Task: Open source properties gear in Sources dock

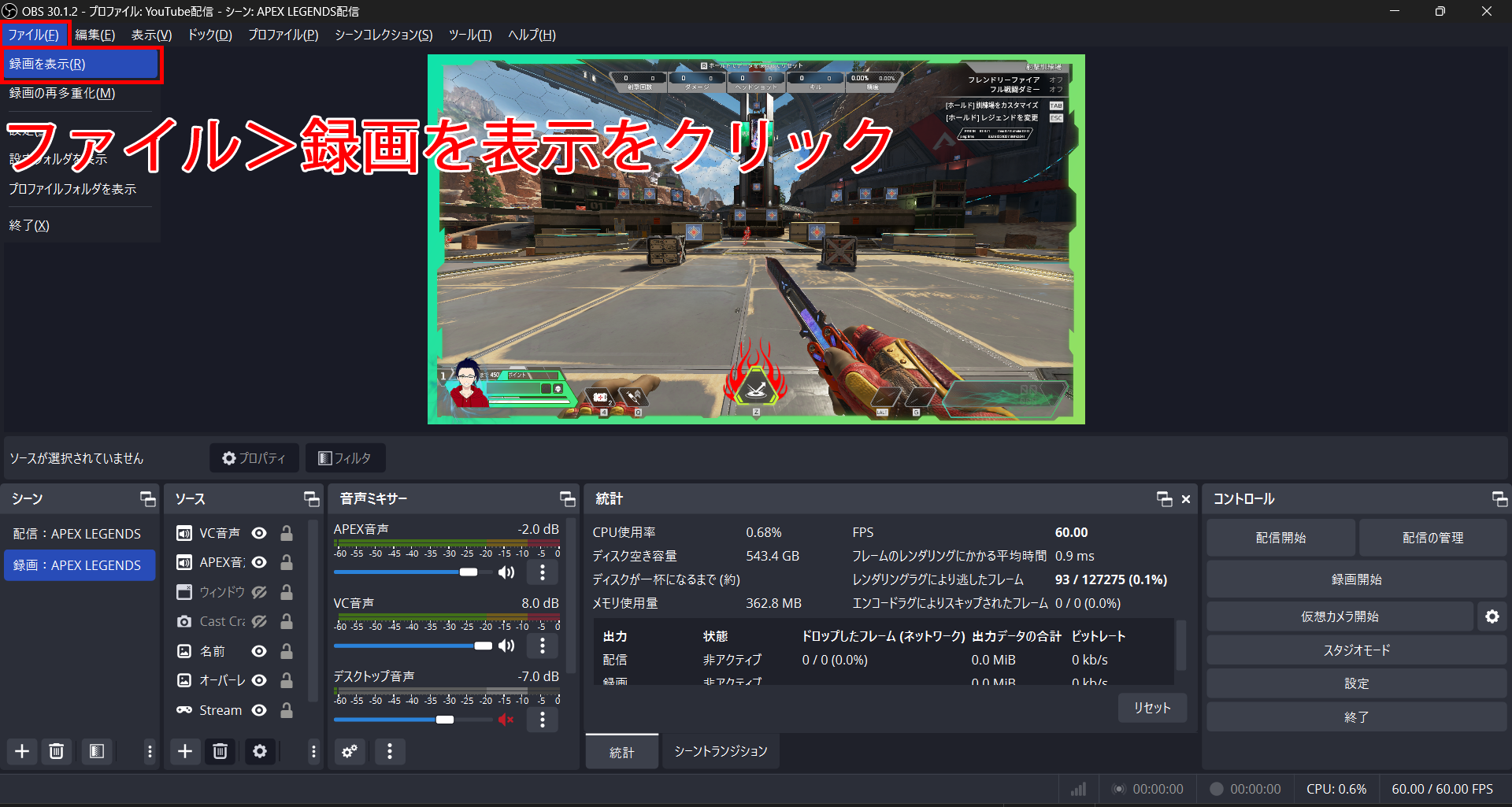Action: [260, 751]
